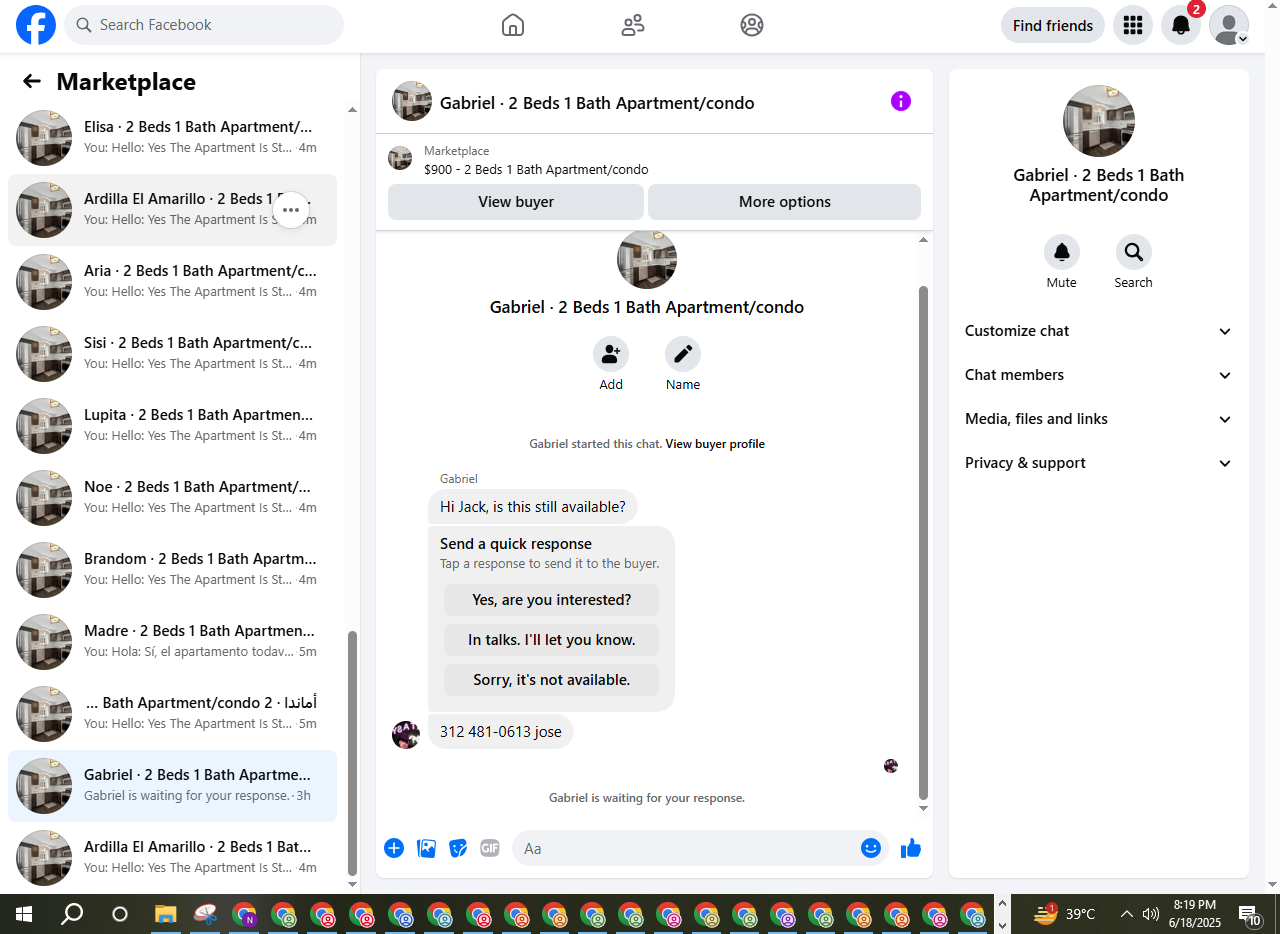Screen dimensions: 1280x934
Task: Open File Explorer from the taskbar
Action: (x=165, y=914)
